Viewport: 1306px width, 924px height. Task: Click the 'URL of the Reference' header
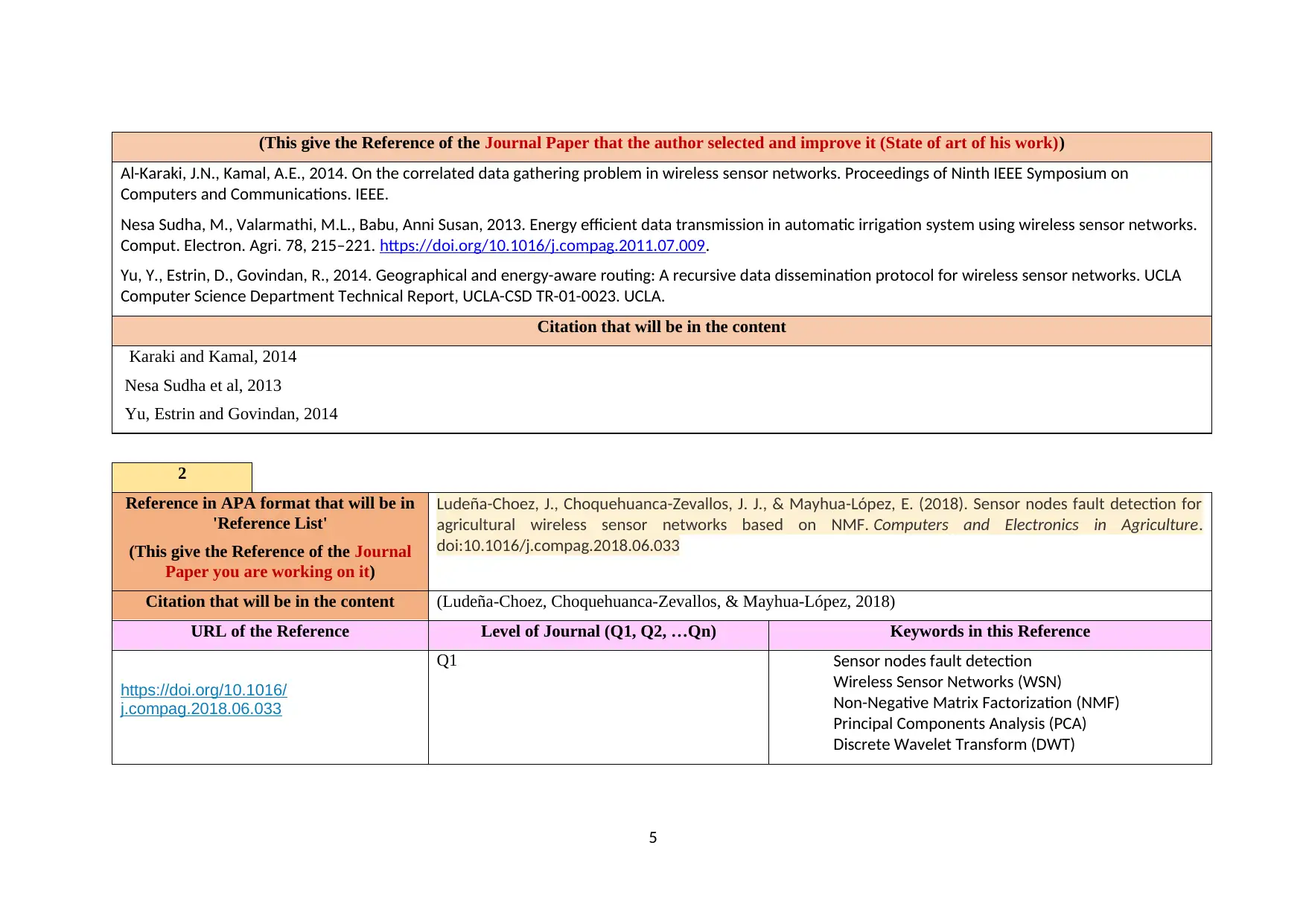[270, 635]
